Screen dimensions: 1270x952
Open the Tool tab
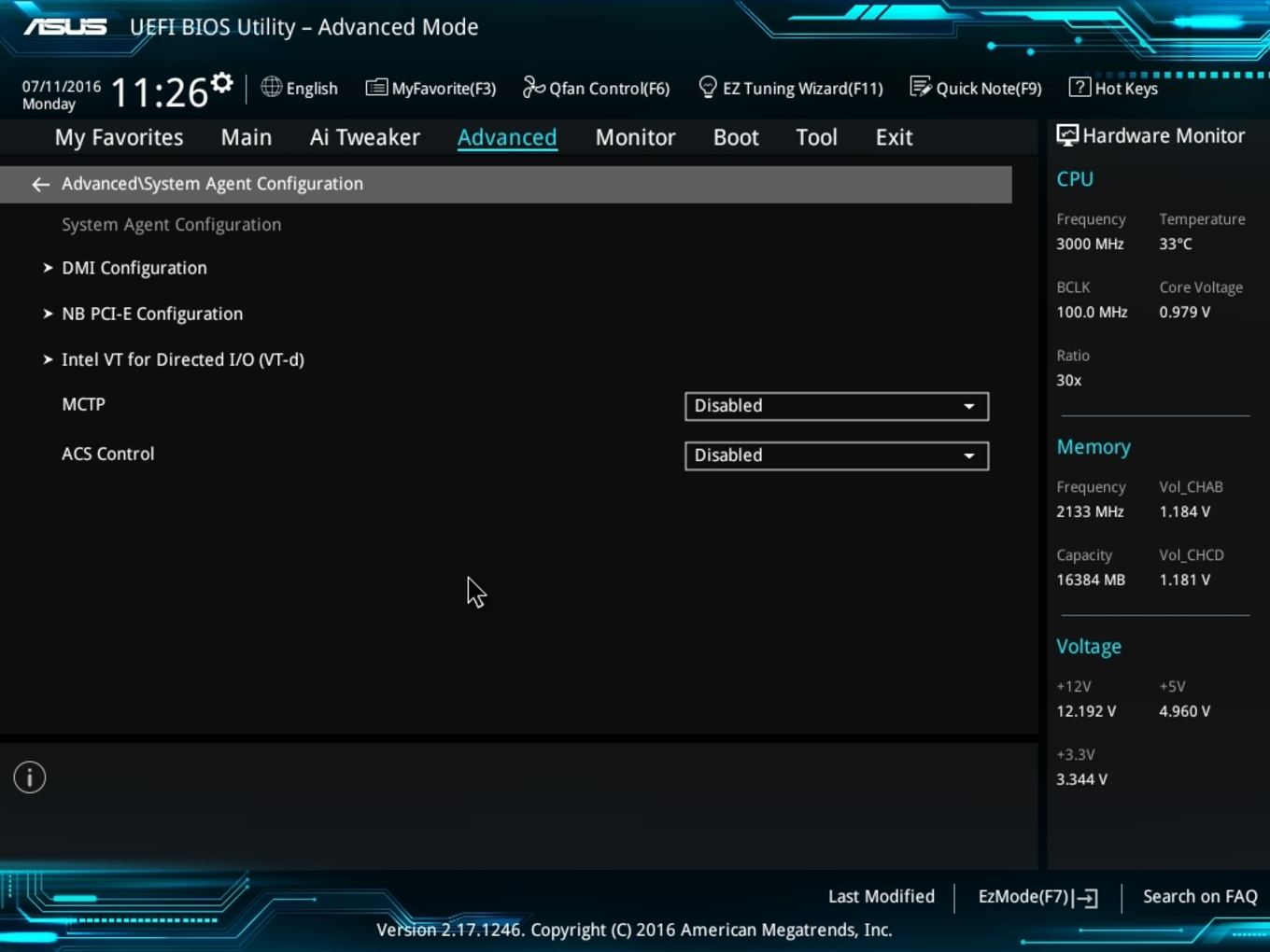click(816, 137)
